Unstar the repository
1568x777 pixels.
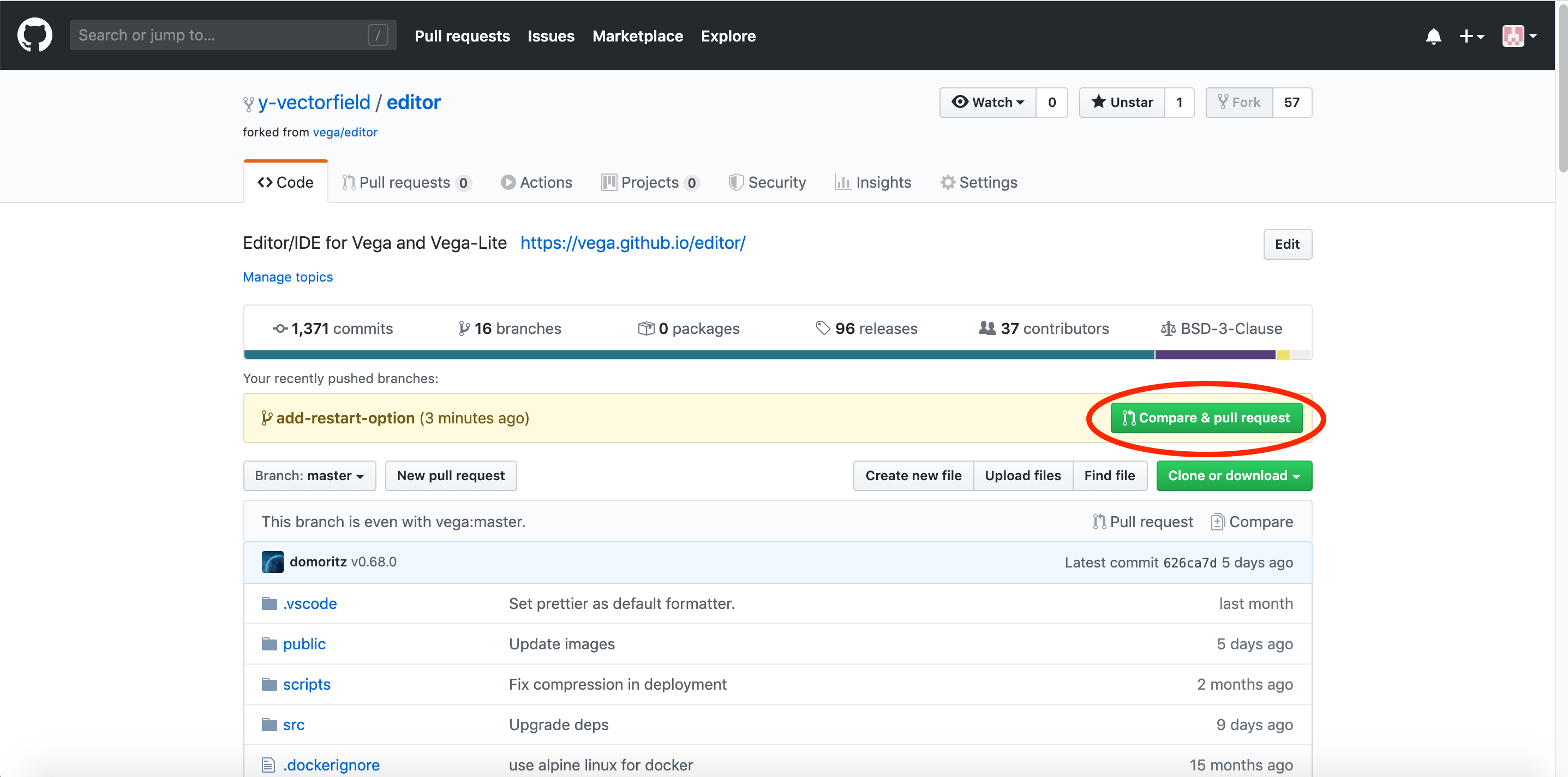point(1122,102)
